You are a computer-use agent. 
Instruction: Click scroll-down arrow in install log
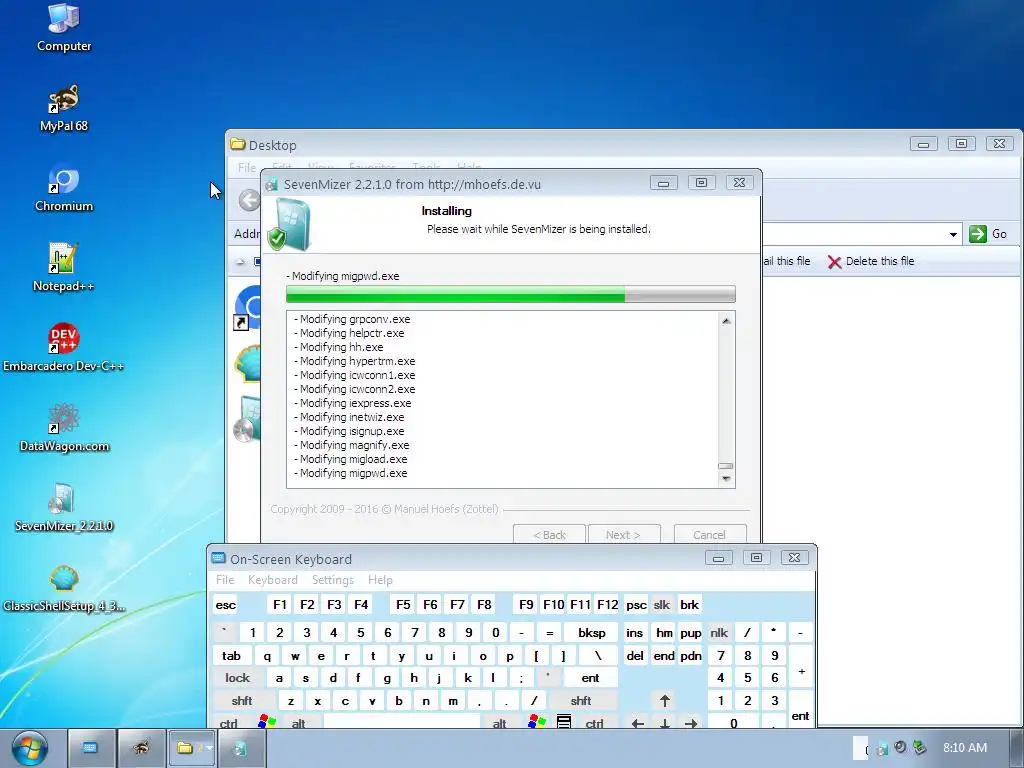tap(726, 479)
